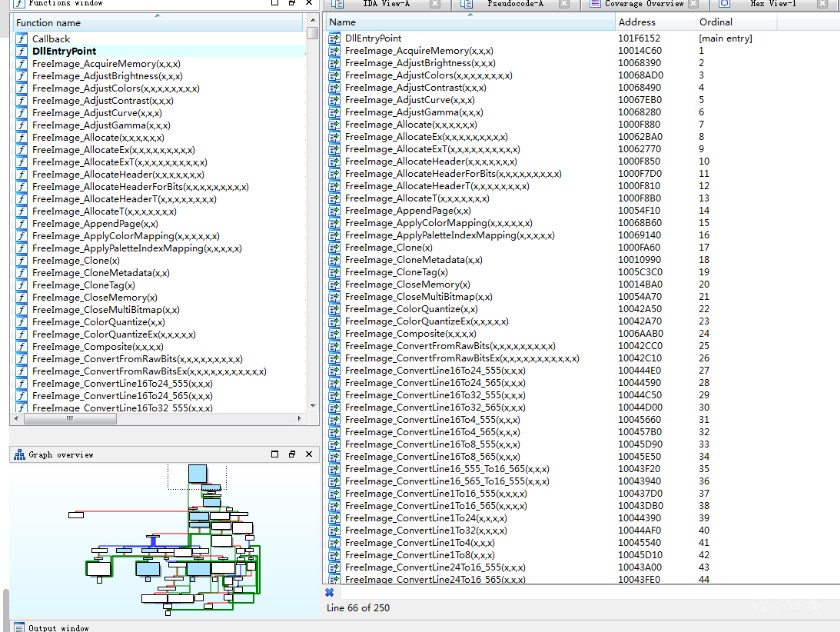Click the function icon next to FreeImage_Clone(x) in Functions window
The height and width of the screenshot is (632, 840).
(21, 261)
